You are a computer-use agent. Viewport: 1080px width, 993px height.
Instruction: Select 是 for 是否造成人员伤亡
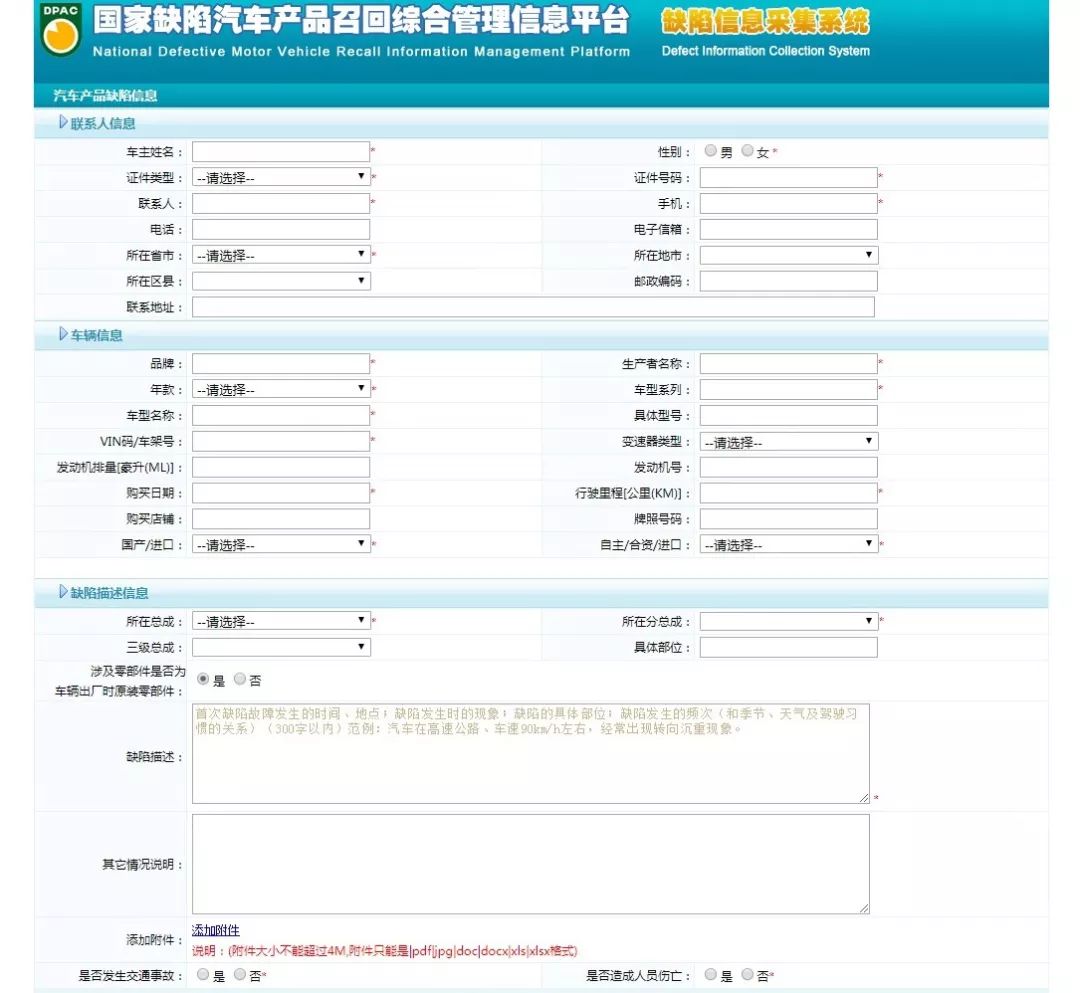(x=710, y=974)
